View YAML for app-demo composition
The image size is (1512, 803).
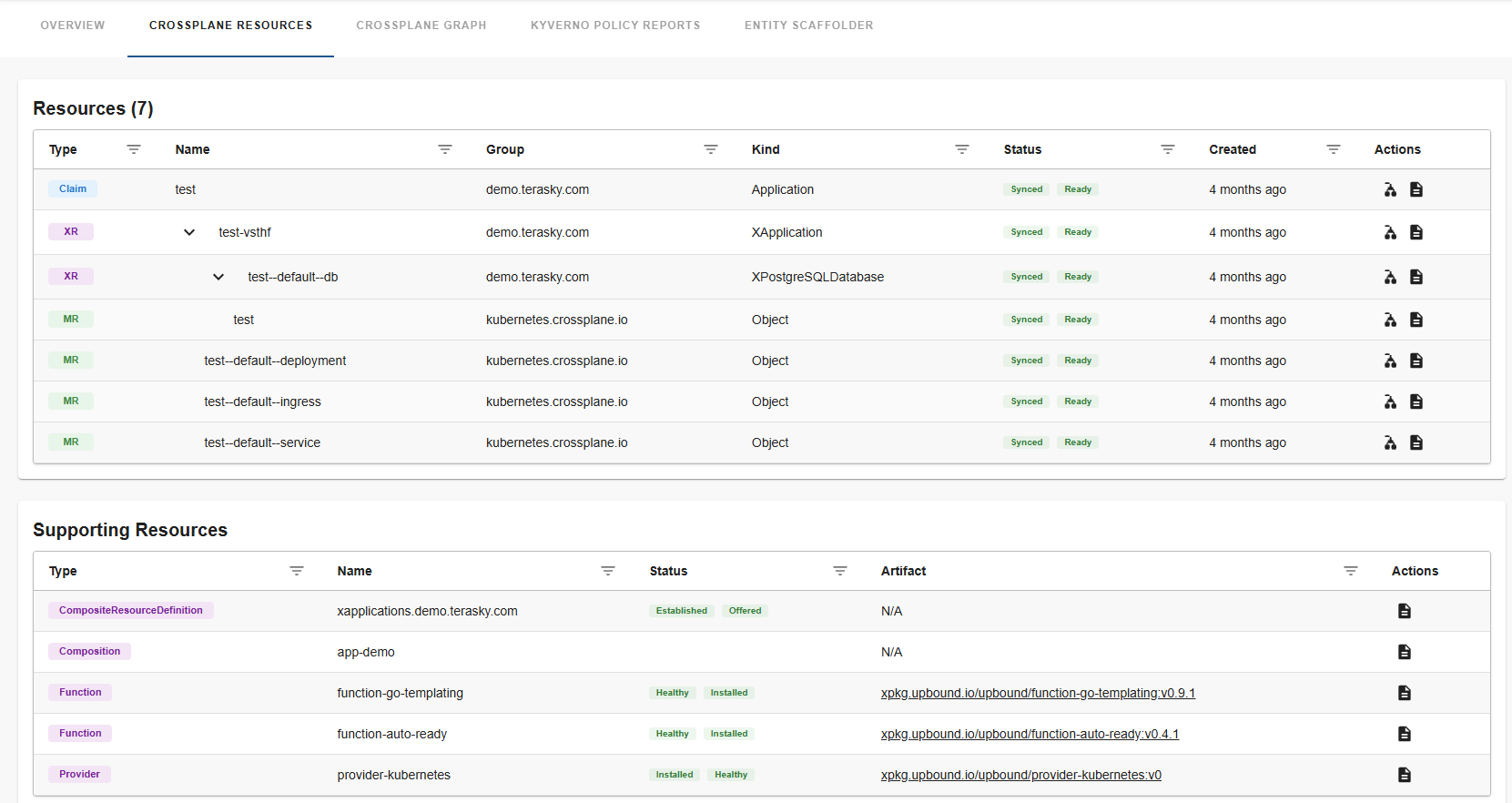1405,652
